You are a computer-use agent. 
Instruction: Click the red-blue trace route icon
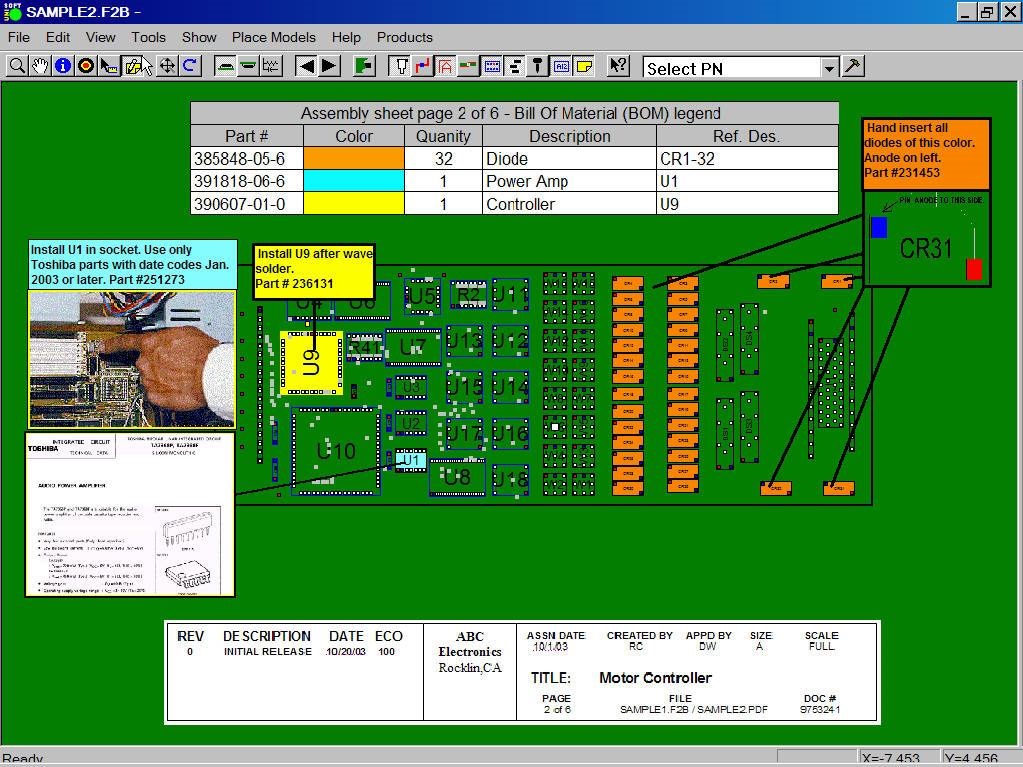click(x=423, y=67)
